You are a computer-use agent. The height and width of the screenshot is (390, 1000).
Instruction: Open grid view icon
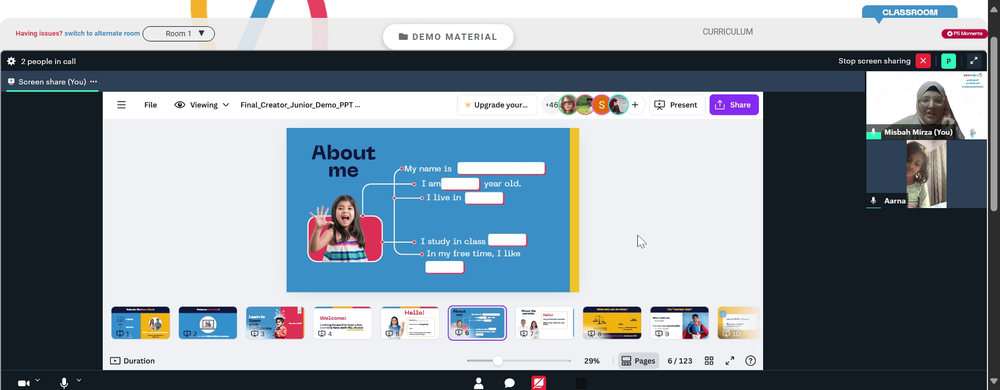[x=709, y=361]
